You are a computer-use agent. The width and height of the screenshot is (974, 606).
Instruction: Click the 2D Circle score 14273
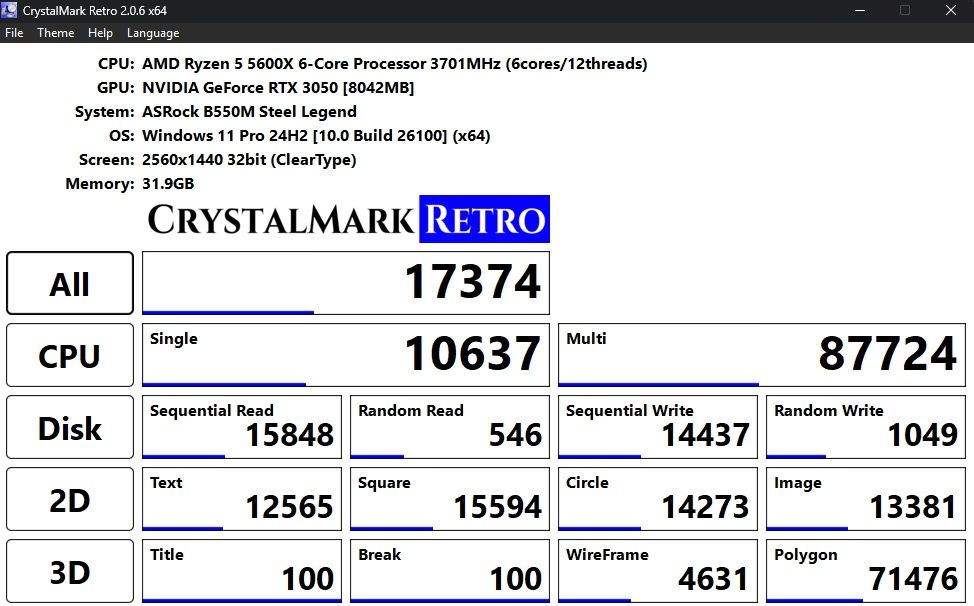point(658,499)
